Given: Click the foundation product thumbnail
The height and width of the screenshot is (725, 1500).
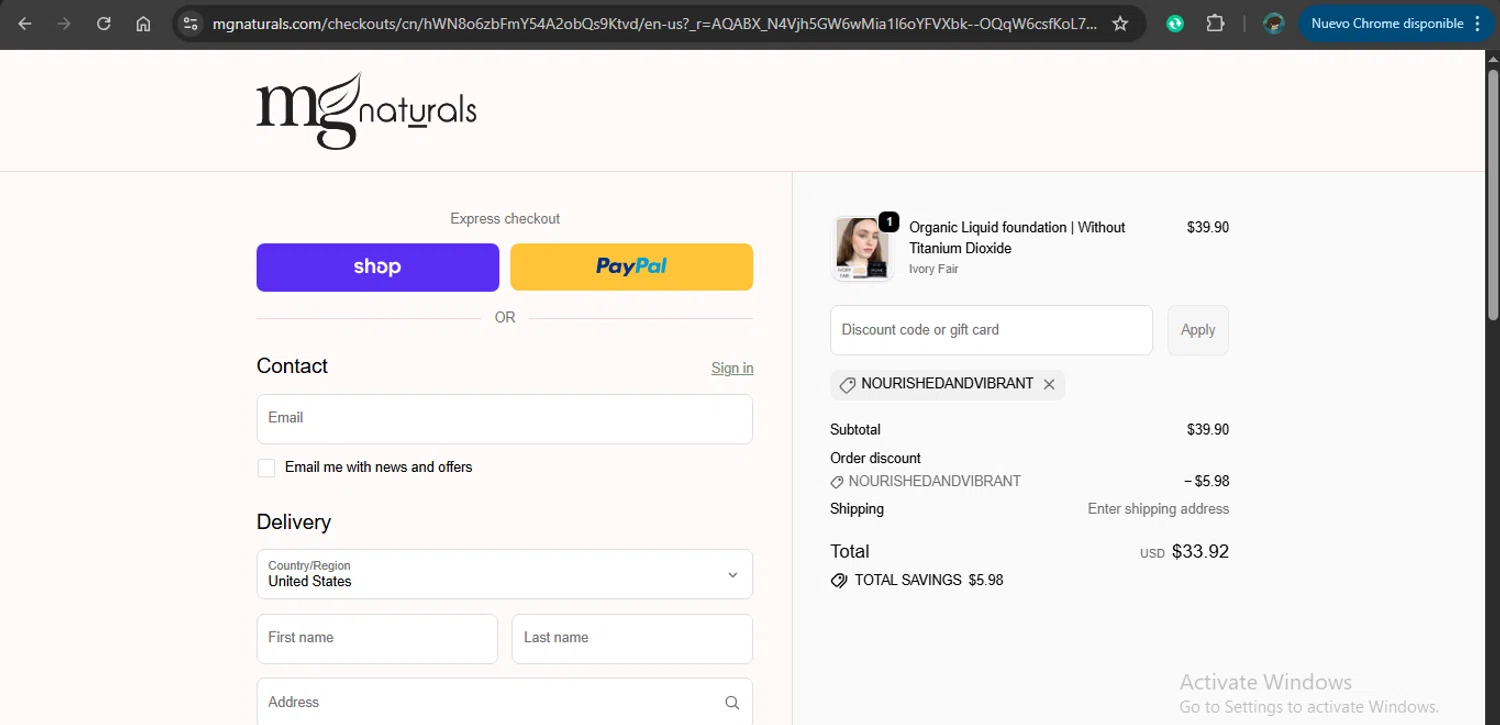Looking at the screenshot, I should [862, 248].
